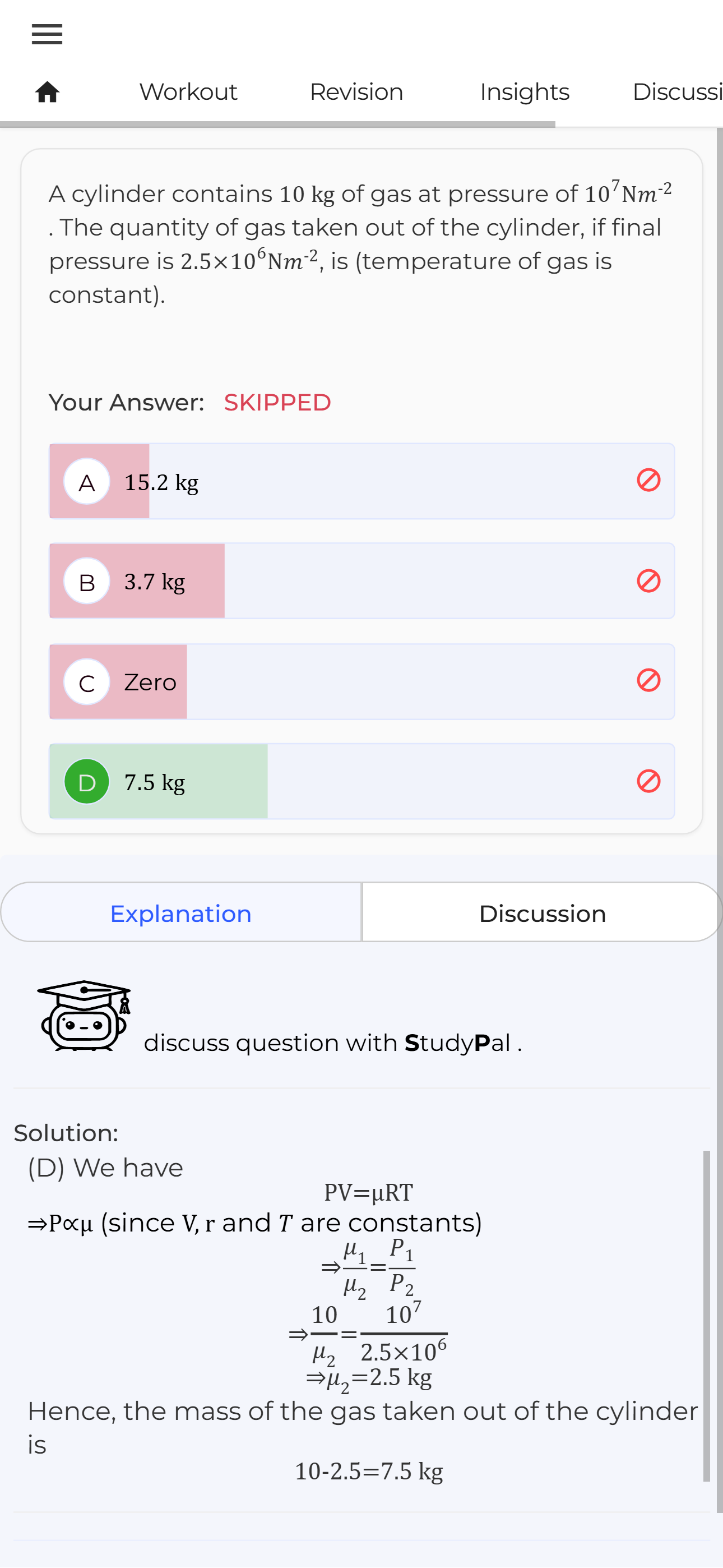Select the Explanation toggle button
Screen dimensions: 723x1568
[180, 913]
